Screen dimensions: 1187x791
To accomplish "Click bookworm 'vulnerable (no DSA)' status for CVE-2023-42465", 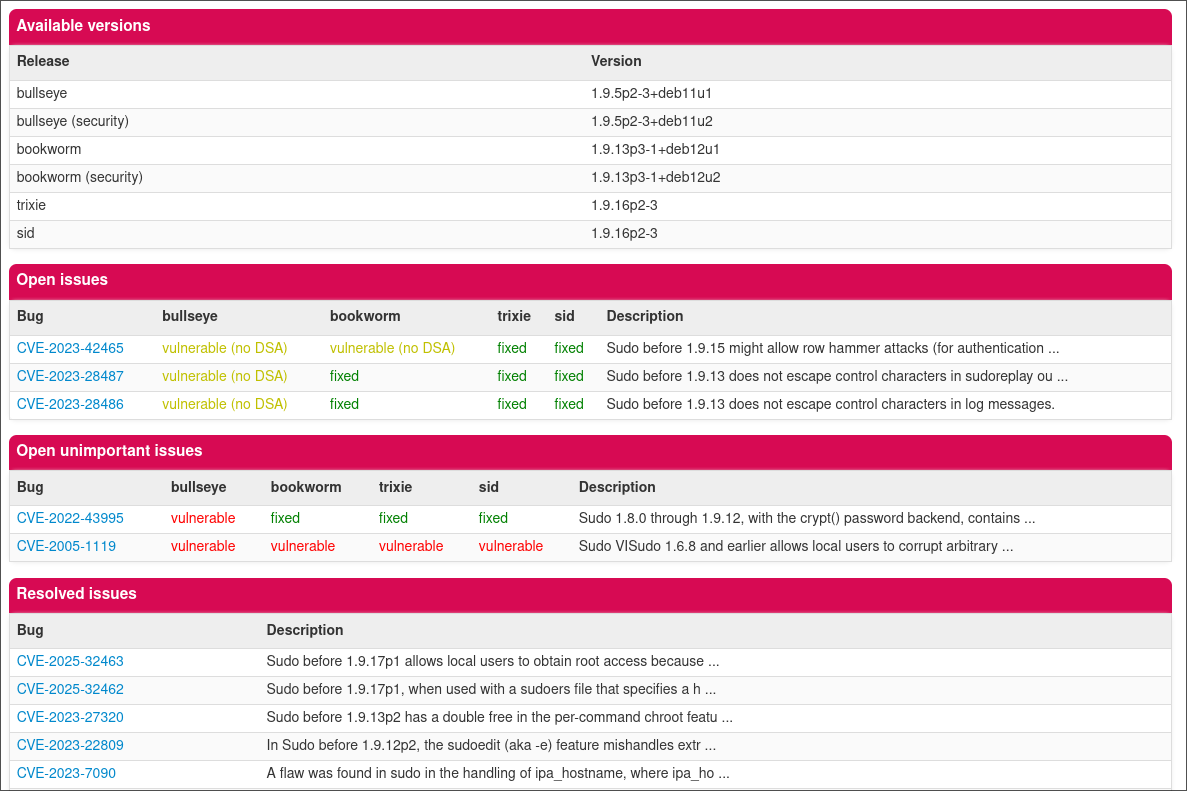I will [x=392, y=348].
